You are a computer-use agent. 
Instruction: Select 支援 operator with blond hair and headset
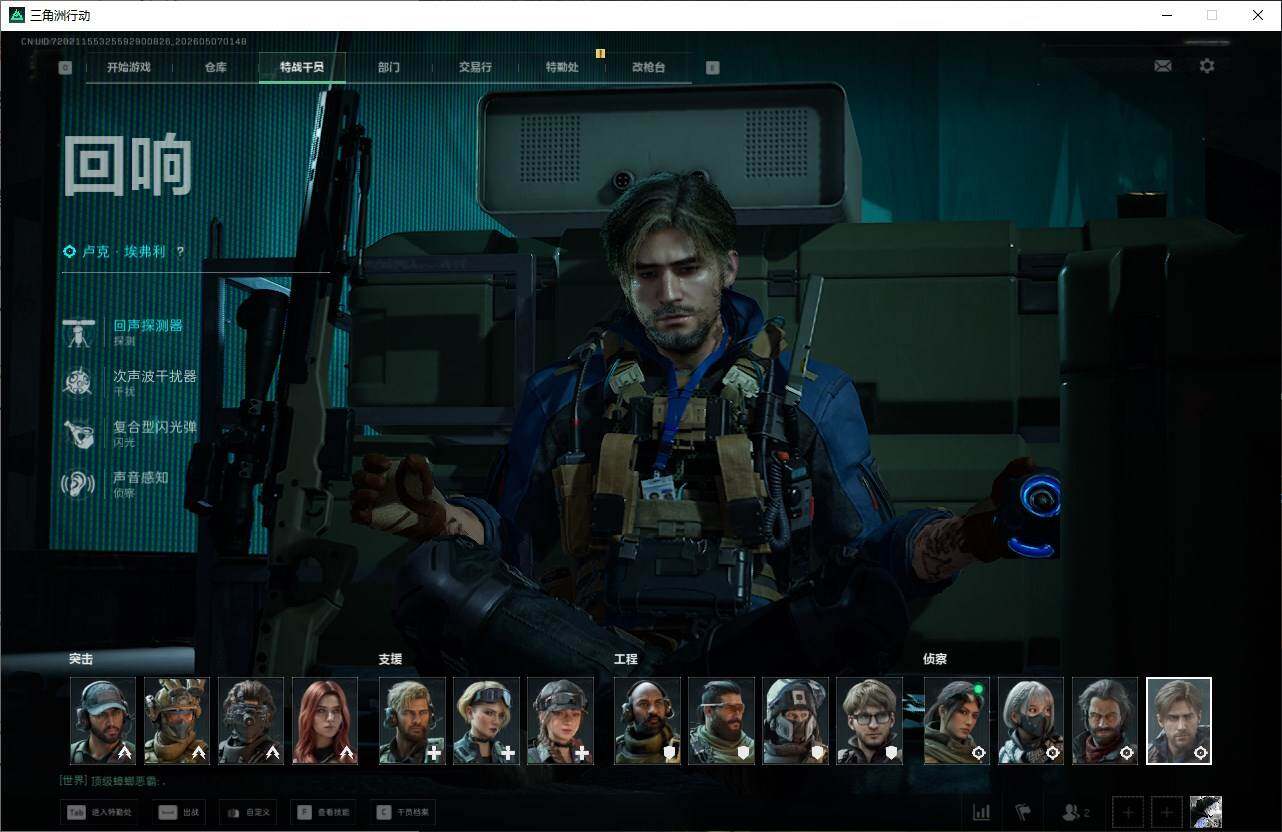pos(412,721)
